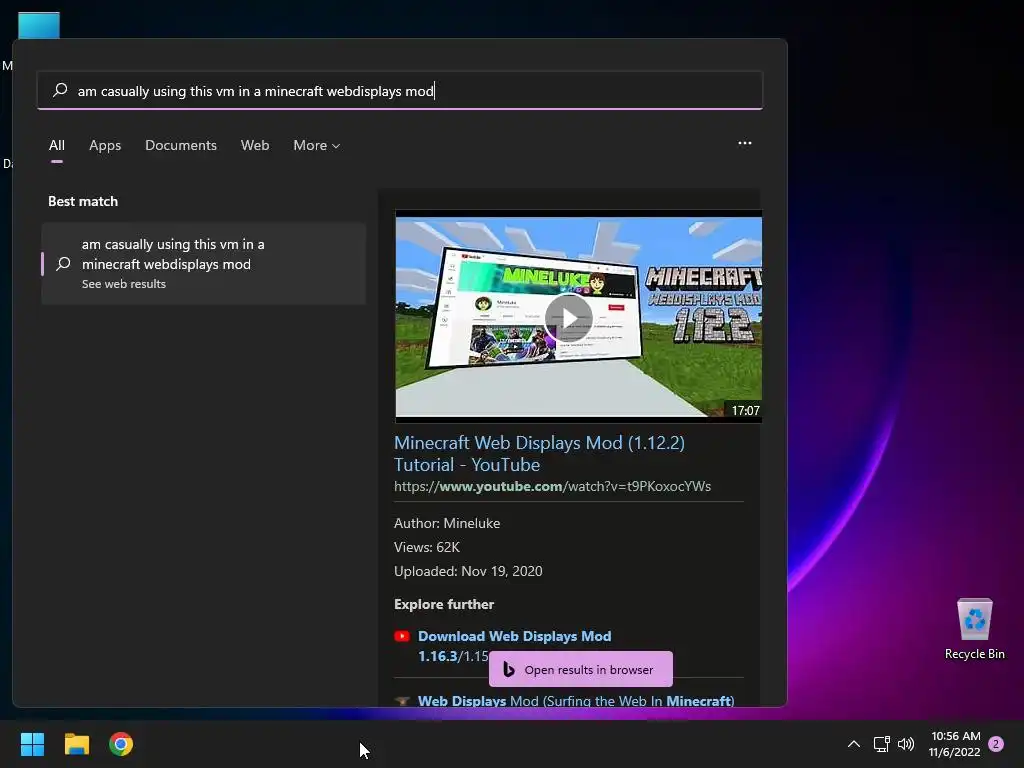Open Web Displays Mod Surfing the Web link
This screenshot has height=768, width=1024.
point(576,701)
